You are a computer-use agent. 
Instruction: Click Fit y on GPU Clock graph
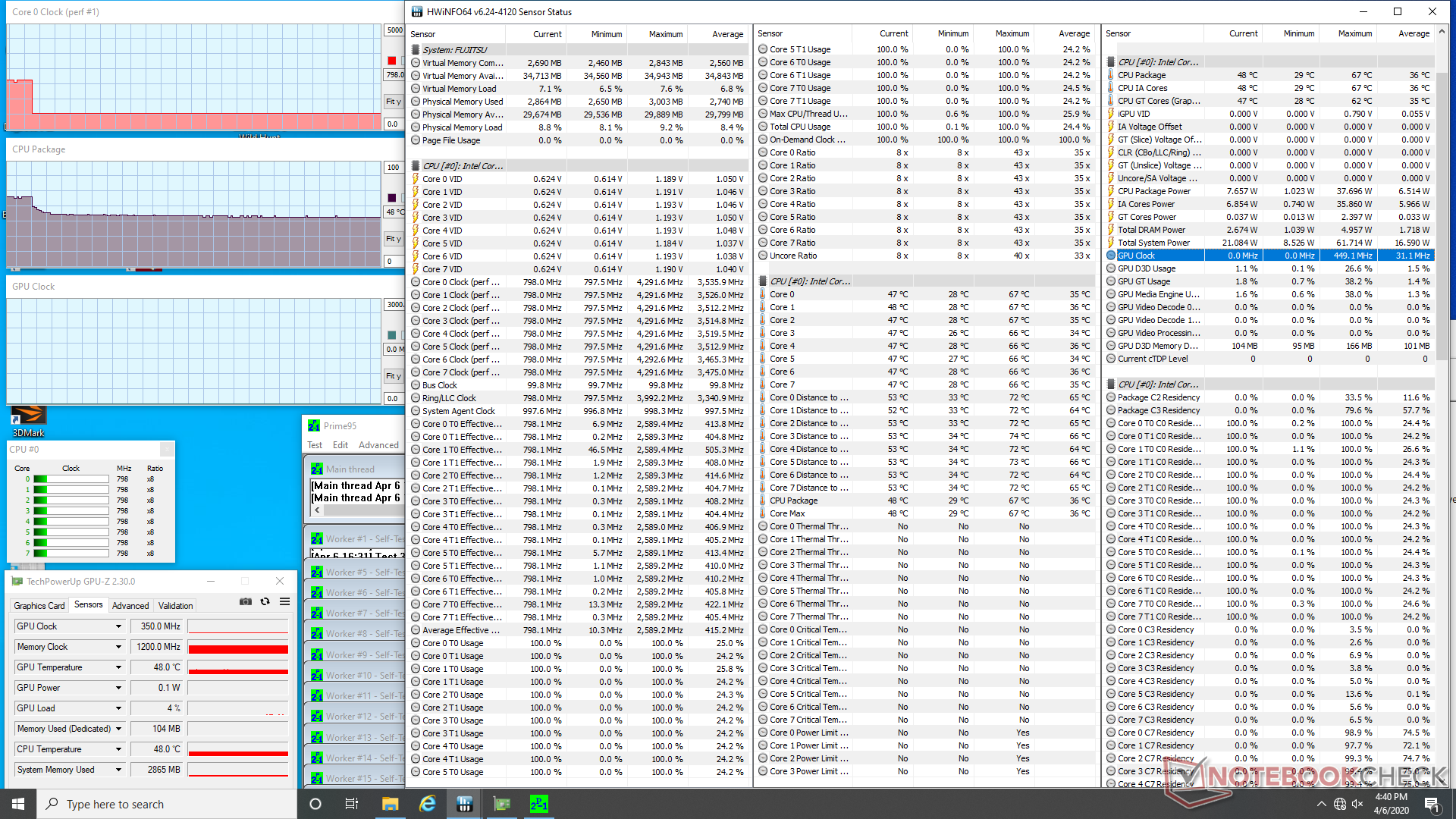[x=394, y=376]
